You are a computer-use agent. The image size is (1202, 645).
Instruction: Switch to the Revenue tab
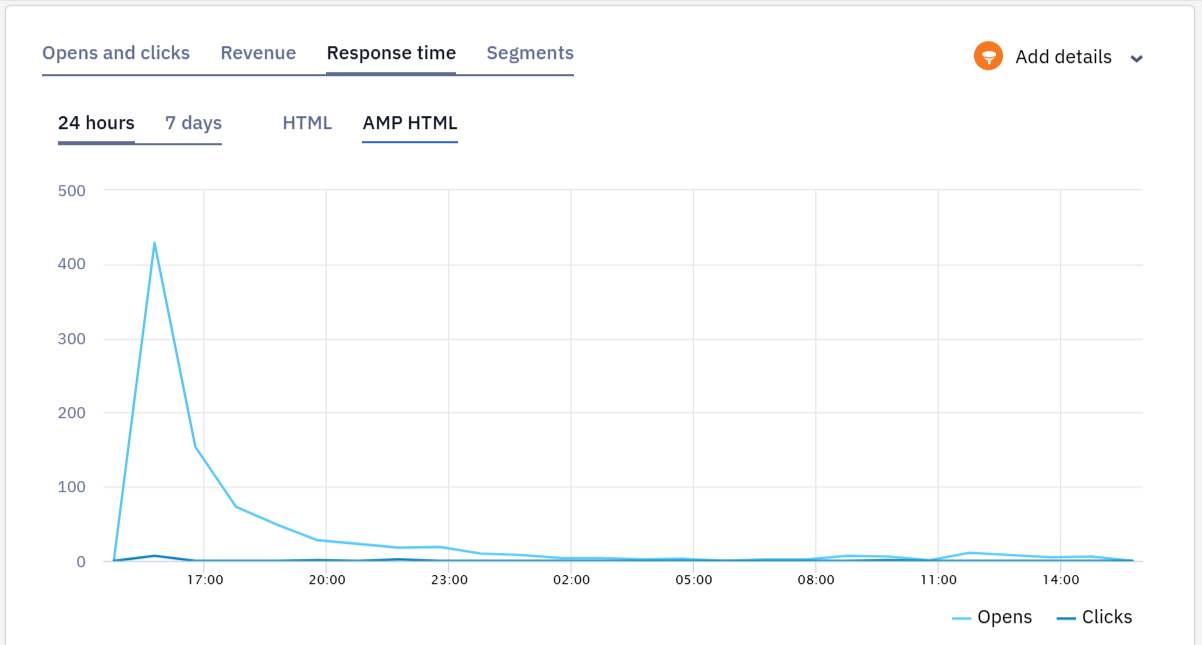(258, 53)
